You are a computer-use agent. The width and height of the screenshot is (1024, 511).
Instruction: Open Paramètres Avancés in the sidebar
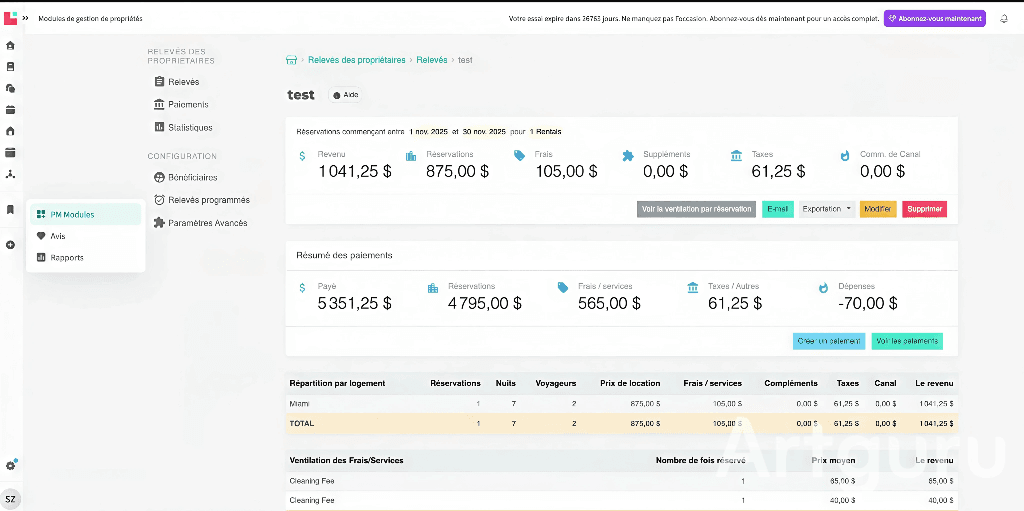208,223
